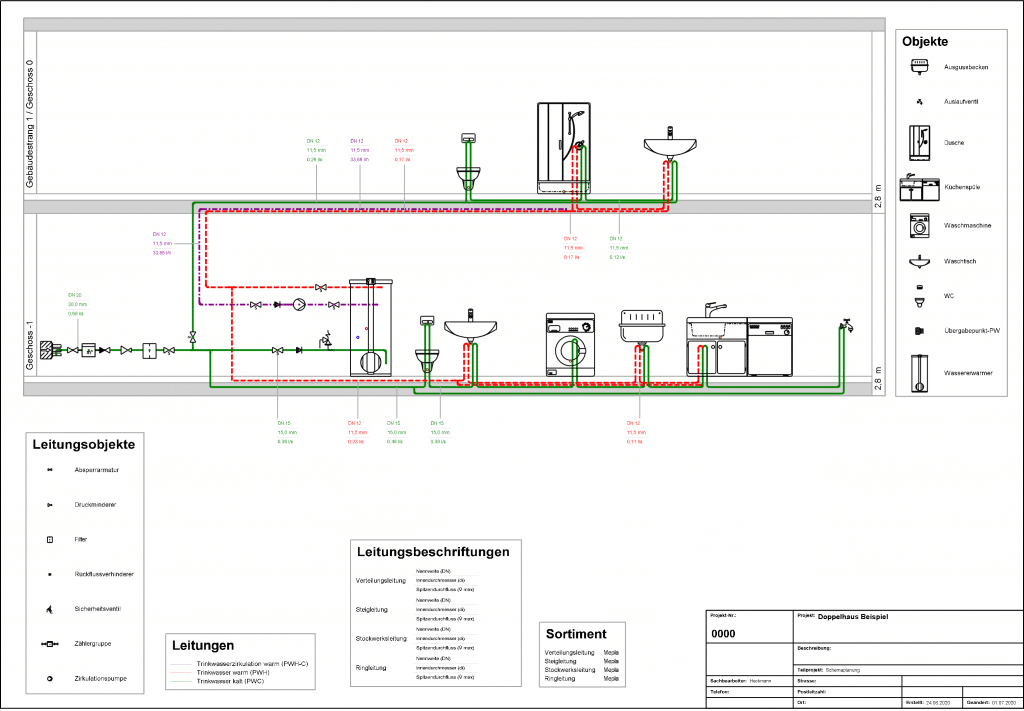Click the Druckminderer symbol in the Leitungsobjekte legend
Viewport: 1024px width, 711px height.
[50, 505]
